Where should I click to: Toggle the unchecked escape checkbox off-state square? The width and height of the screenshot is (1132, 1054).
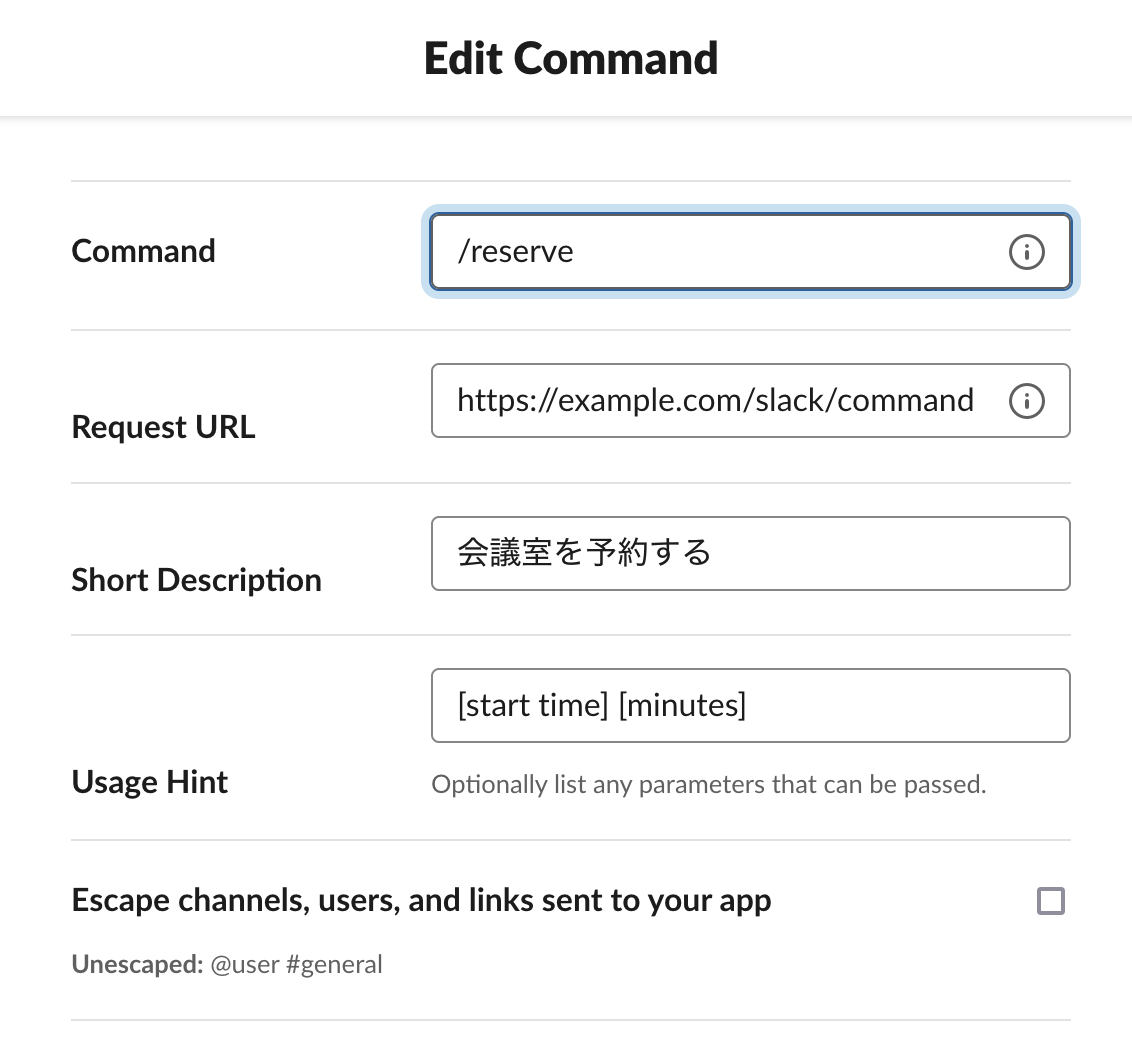pos(1051,901)
